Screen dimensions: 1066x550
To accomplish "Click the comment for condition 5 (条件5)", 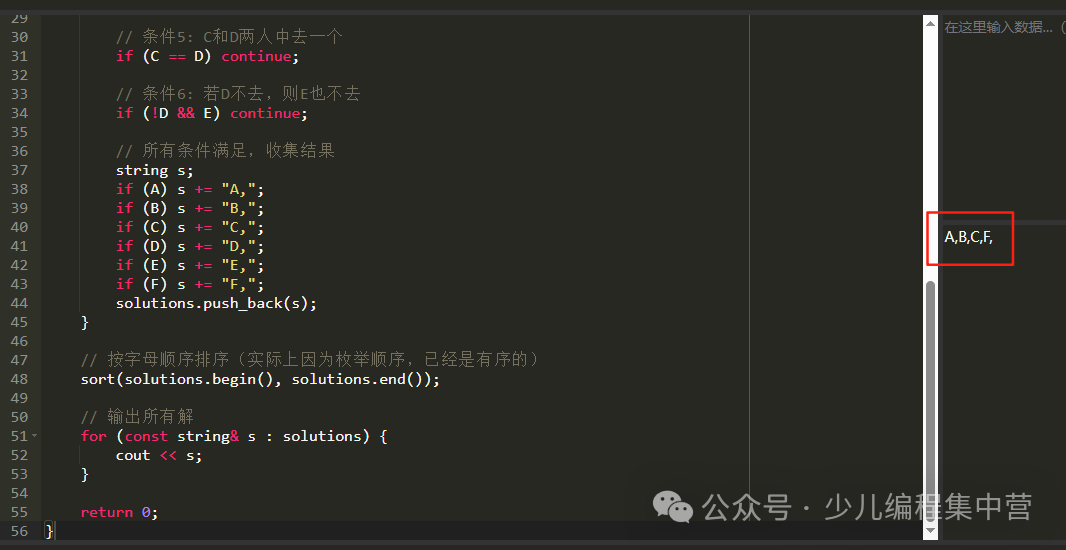I will tap(228, 37).
